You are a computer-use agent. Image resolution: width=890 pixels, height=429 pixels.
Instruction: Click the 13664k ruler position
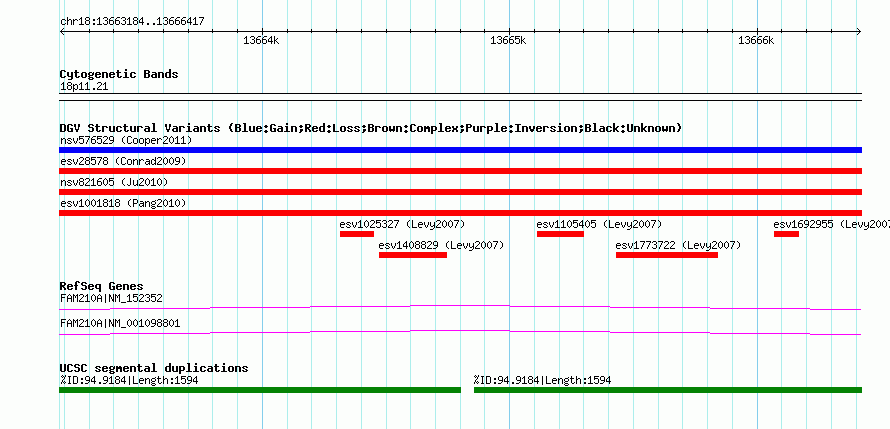click(262, 40)
